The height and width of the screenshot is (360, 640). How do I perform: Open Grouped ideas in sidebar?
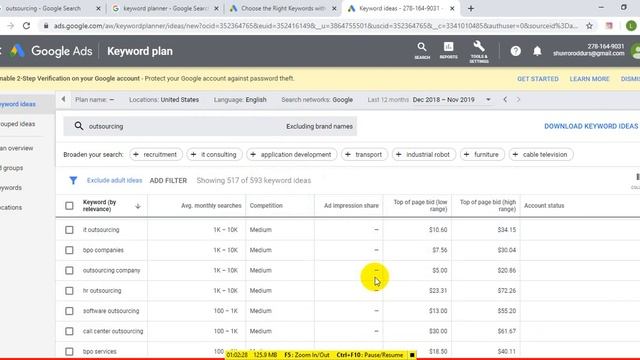18,124
